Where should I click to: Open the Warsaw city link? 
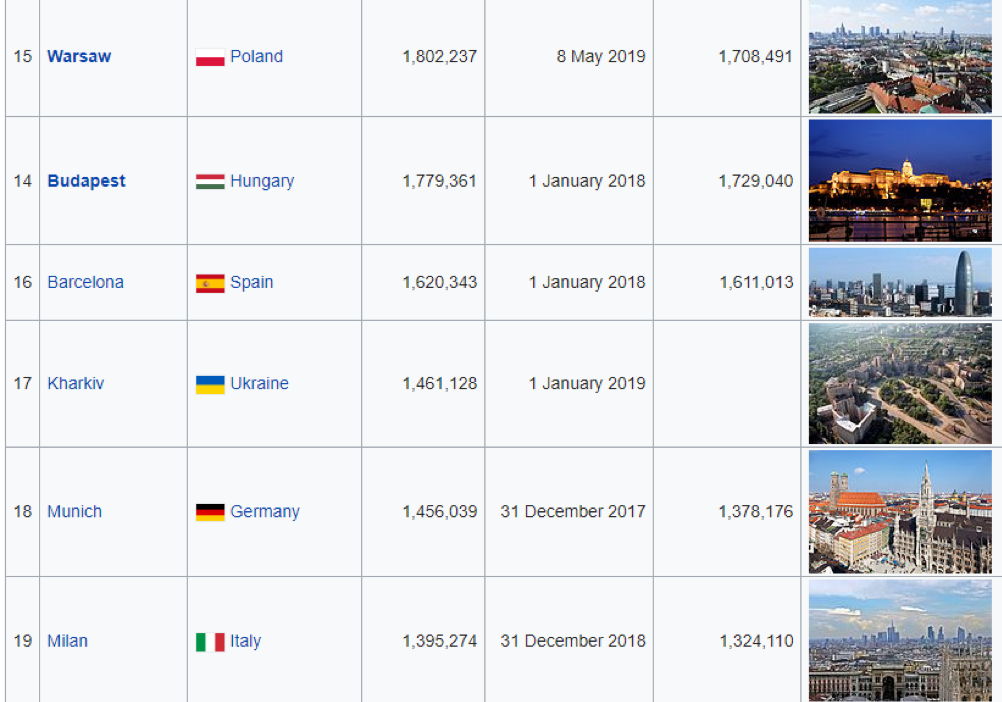pos(79,56)
